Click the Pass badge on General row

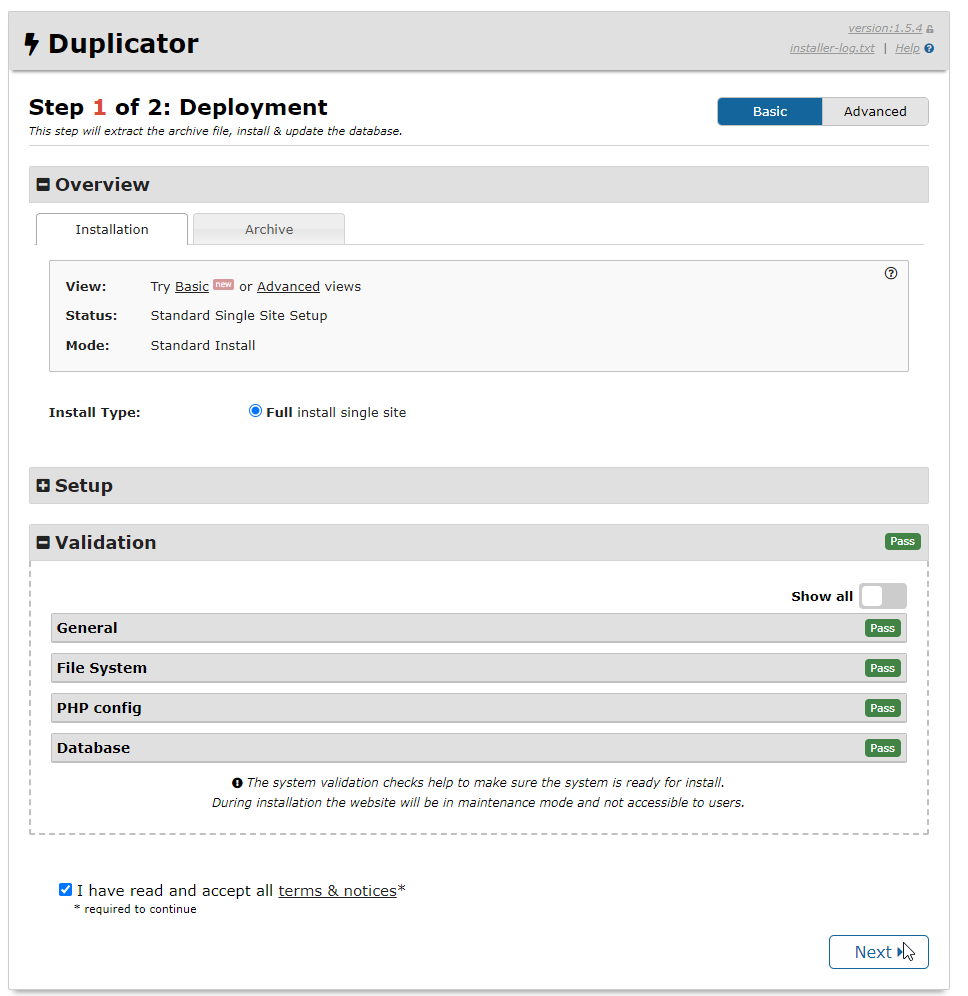(x=882, y=628)
